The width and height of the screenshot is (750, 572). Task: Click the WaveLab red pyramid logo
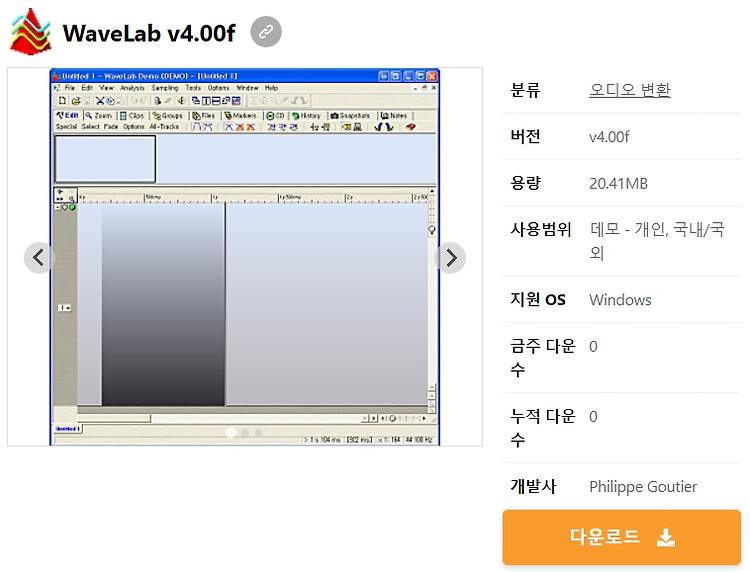(x=31, y=32)
